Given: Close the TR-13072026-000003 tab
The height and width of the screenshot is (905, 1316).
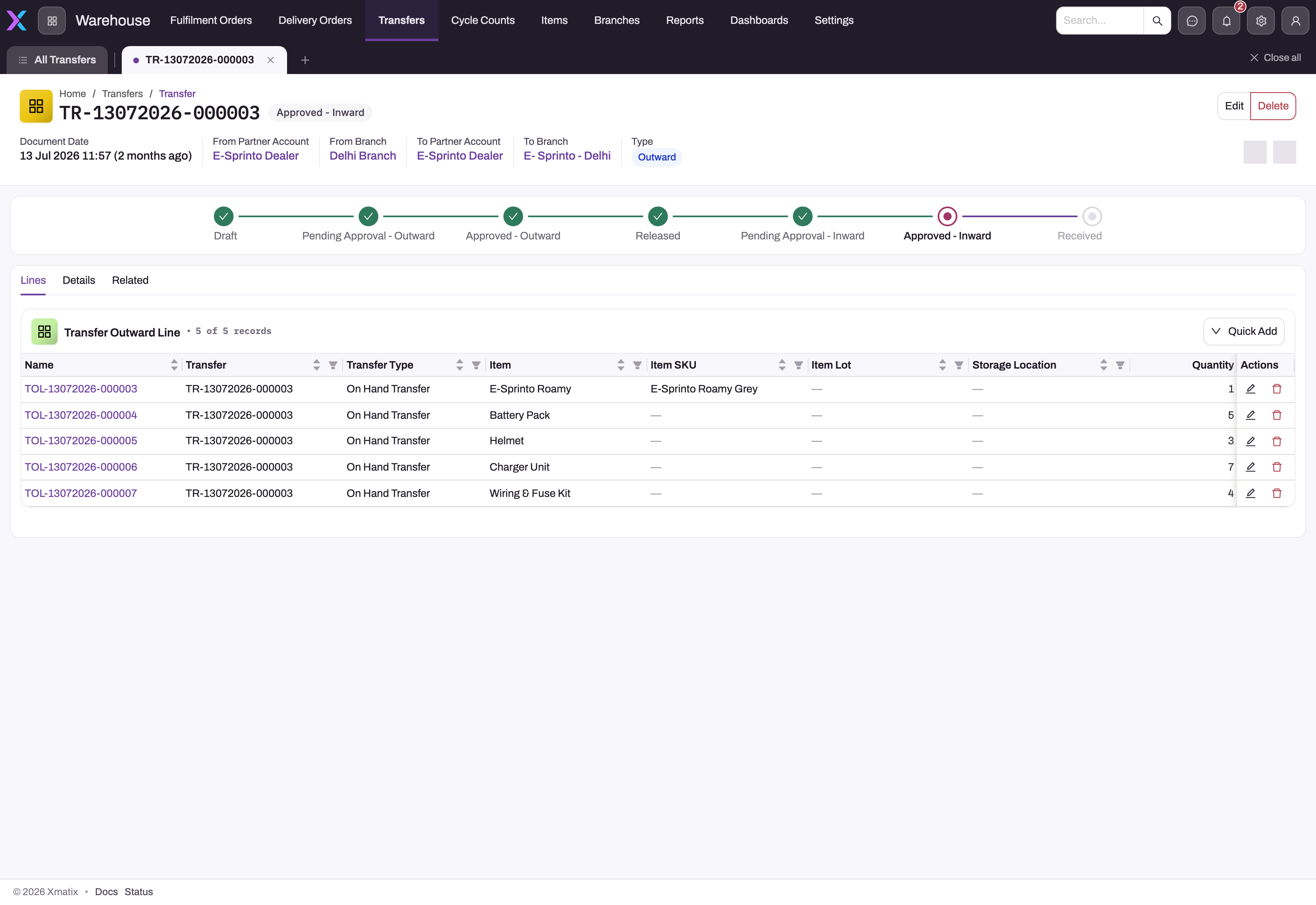Looking at the screenshot, I should [271, 60].
